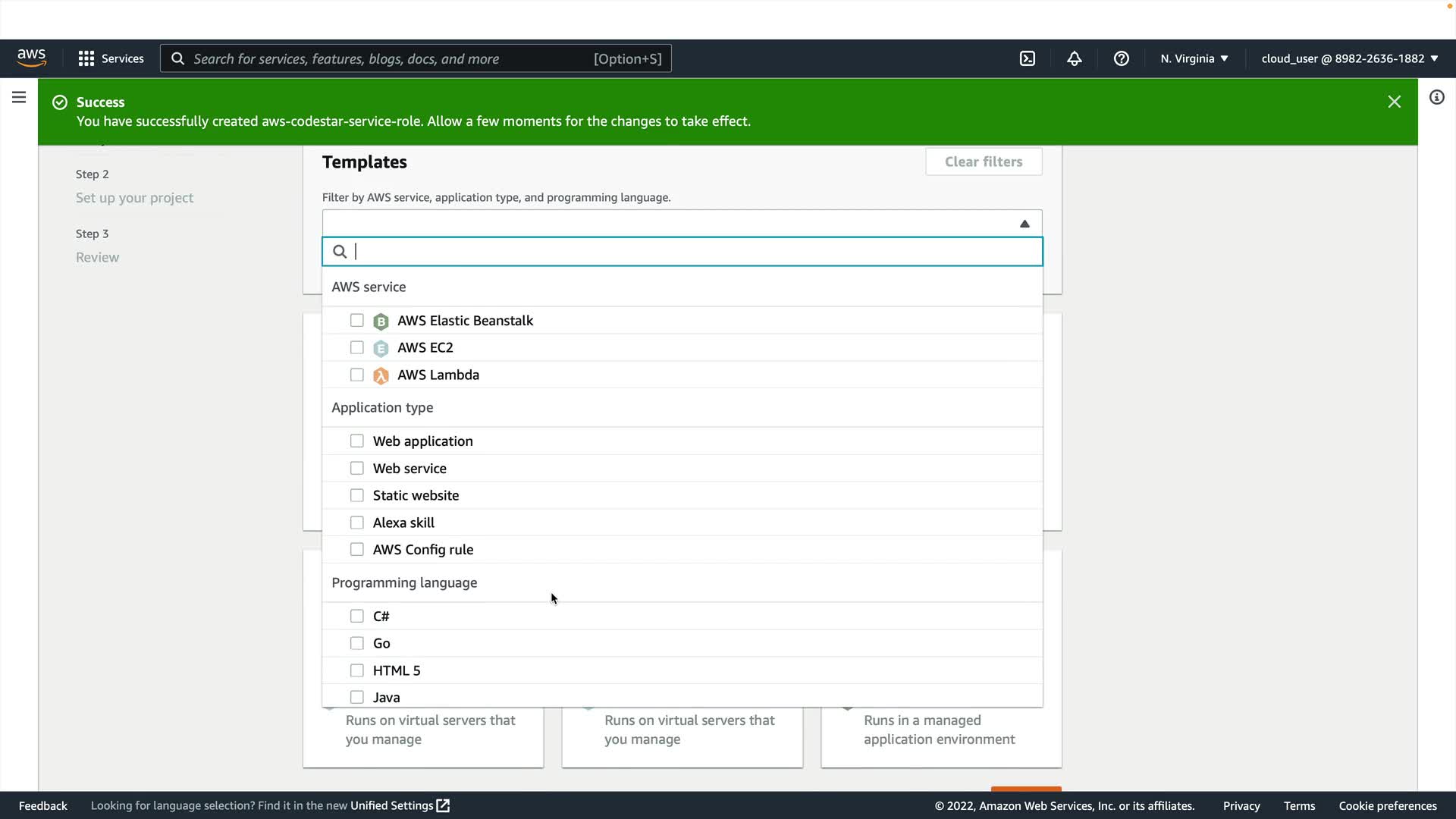Click the filter search text field

[682, 252]
